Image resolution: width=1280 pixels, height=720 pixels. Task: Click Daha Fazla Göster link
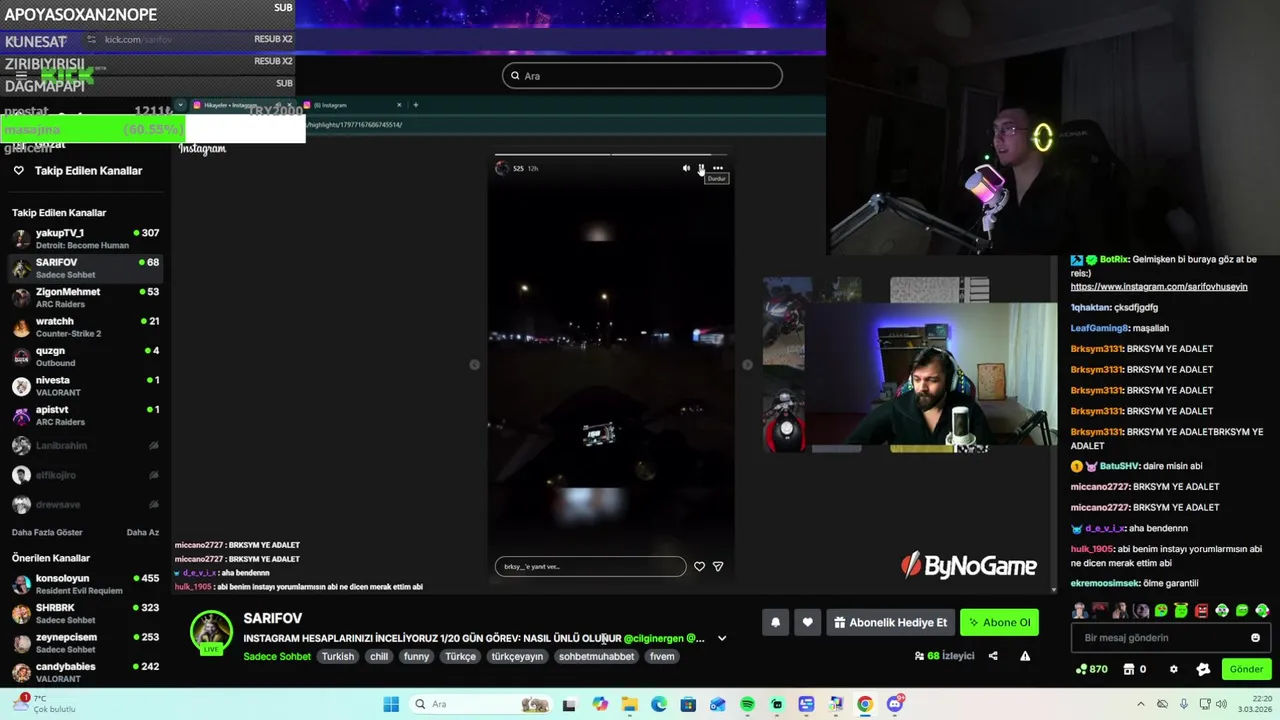(x=47, y=532)
